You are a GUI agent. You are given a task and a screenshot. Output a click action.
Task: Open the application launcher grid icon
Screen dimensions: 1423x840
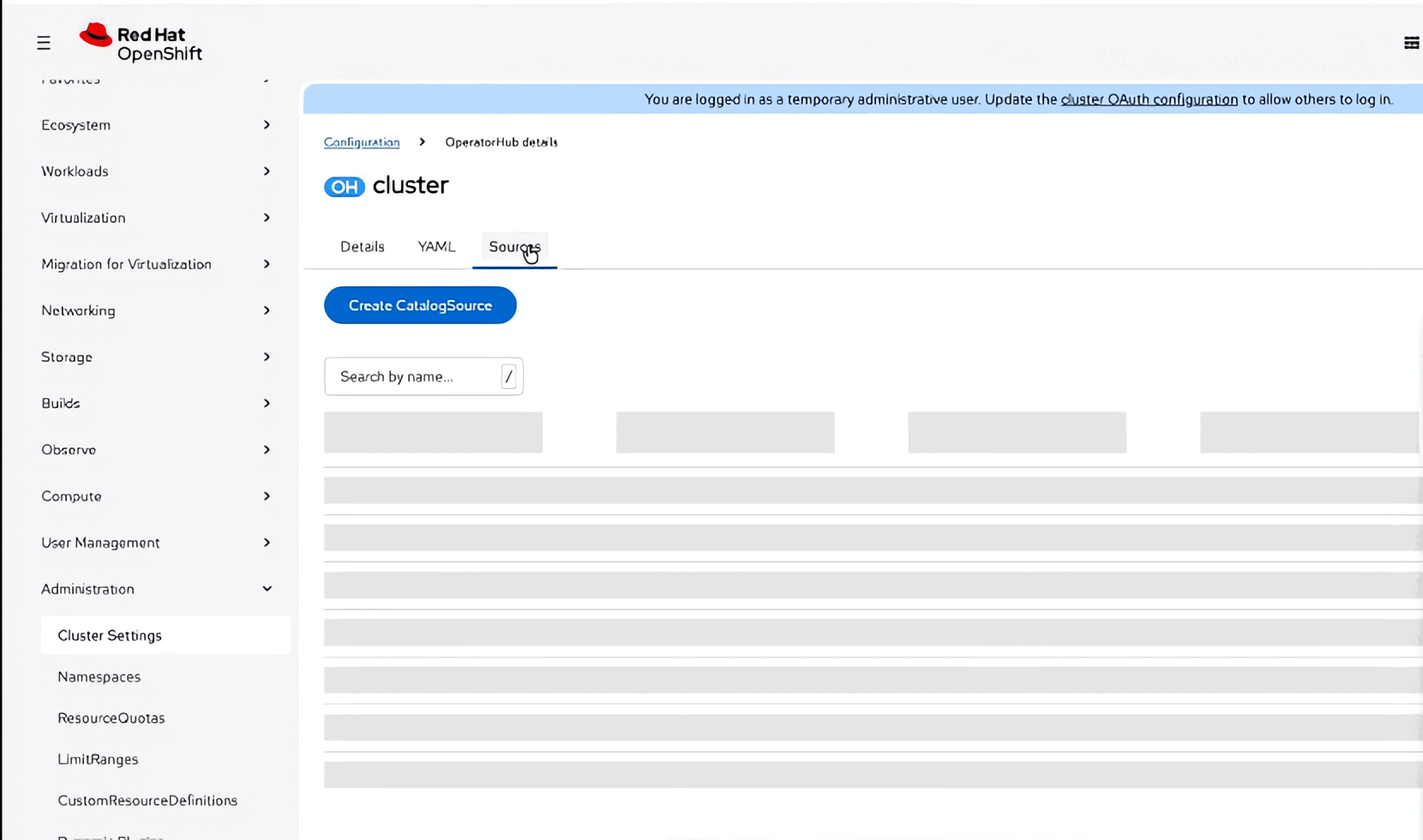1411,43
